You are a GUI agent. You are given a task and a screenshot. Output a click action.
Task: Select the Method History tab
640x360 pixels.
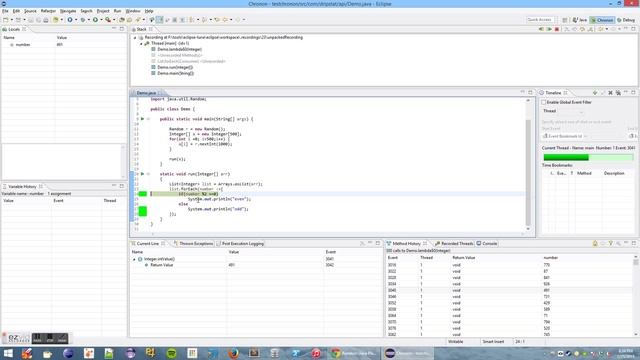click(406, 244)
